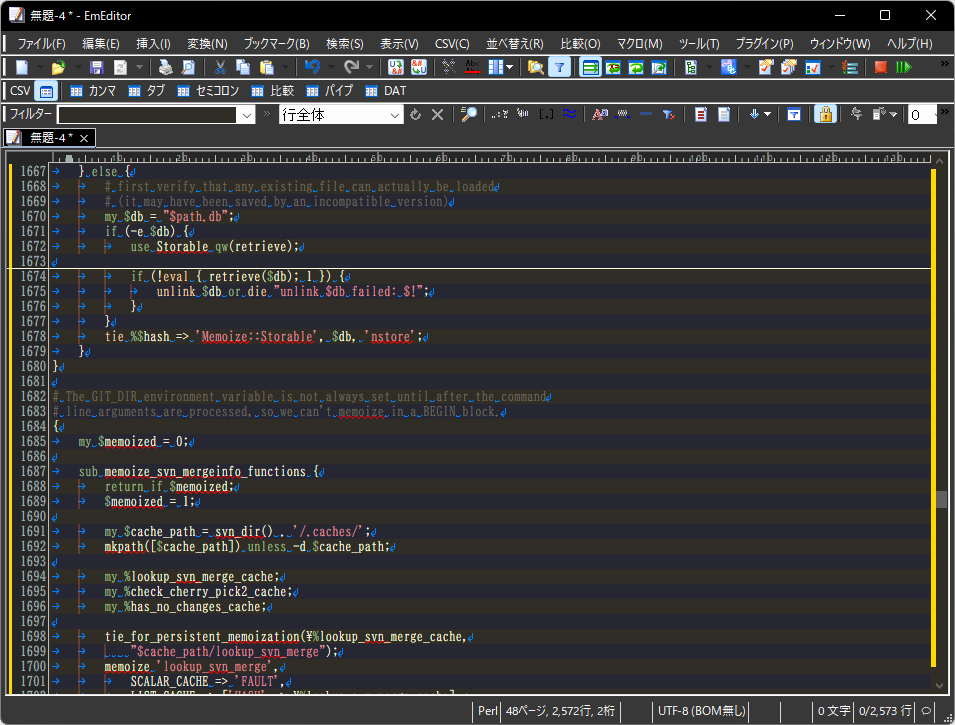Open the filter text history dropdown

tap(247, 115)
